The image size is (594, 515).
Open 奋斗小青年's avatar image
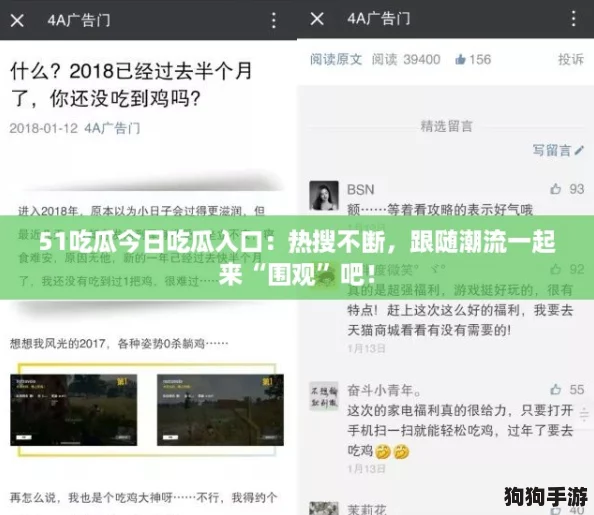pyautogui.click(x=324, y=396)
